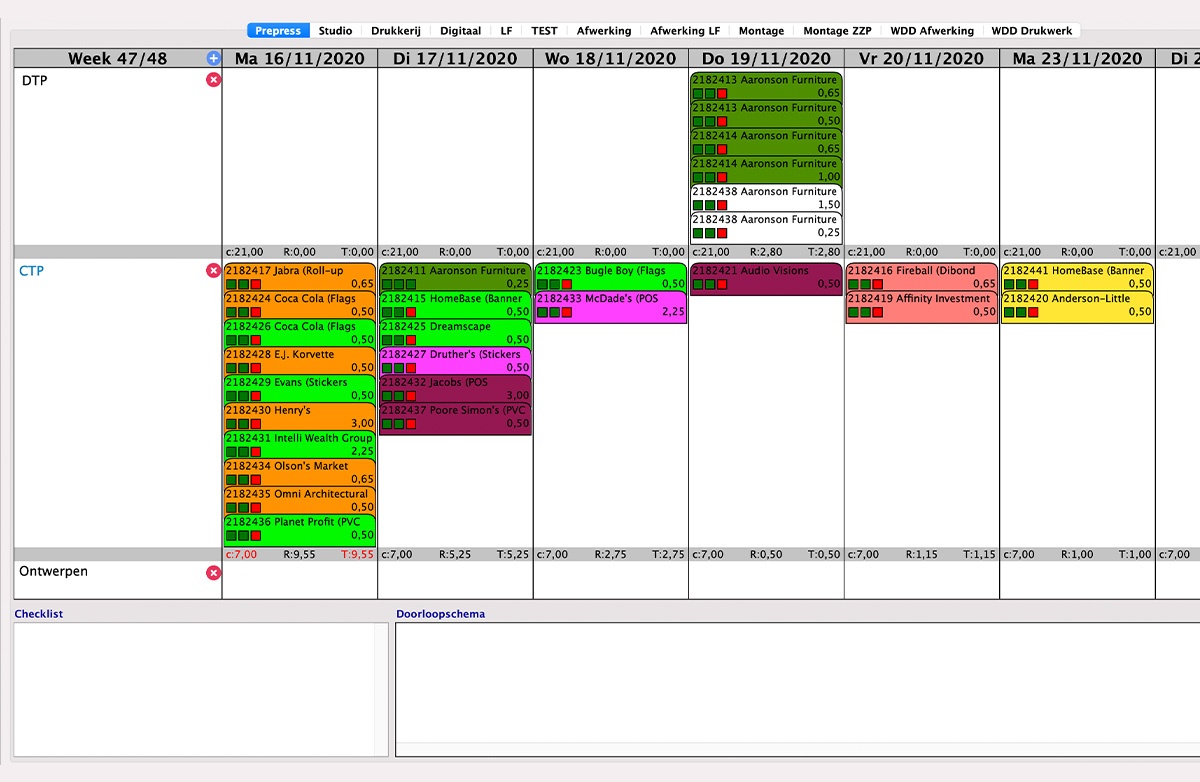
Task: Remove the CTP row with its red X
Action: coord(213,271)
